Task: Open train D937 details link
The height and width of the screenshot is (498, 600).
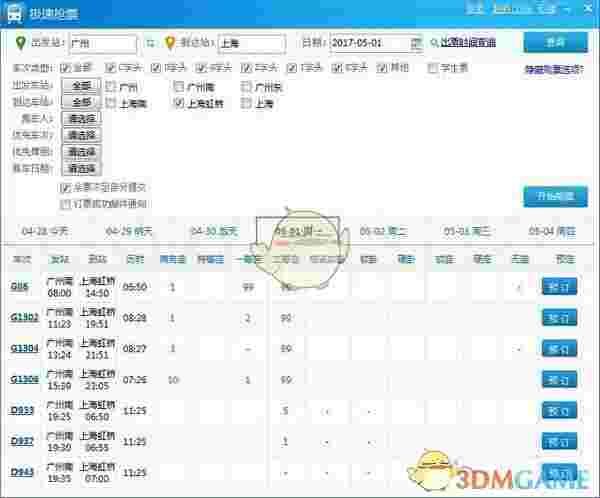Action: click(22, 441)
